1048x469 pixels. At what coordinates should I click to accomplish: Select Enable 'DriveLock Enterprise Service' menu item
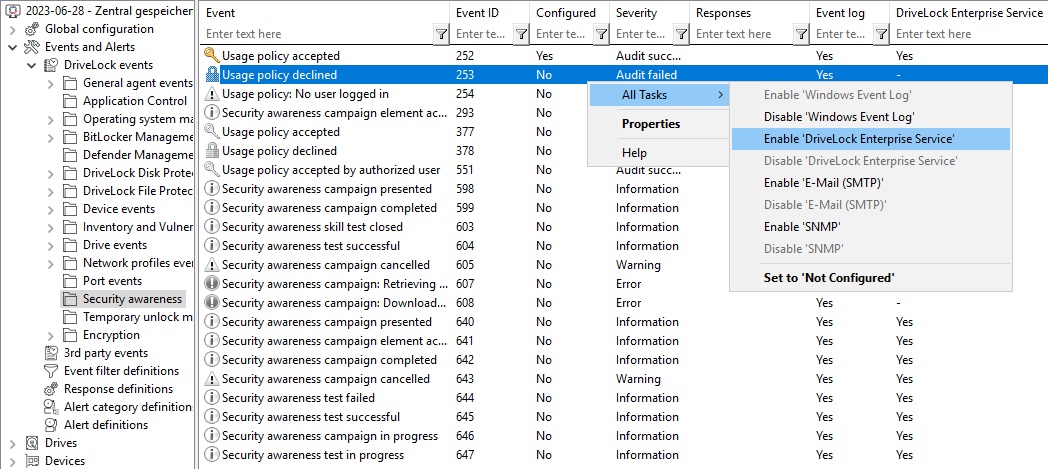[859, 139]
